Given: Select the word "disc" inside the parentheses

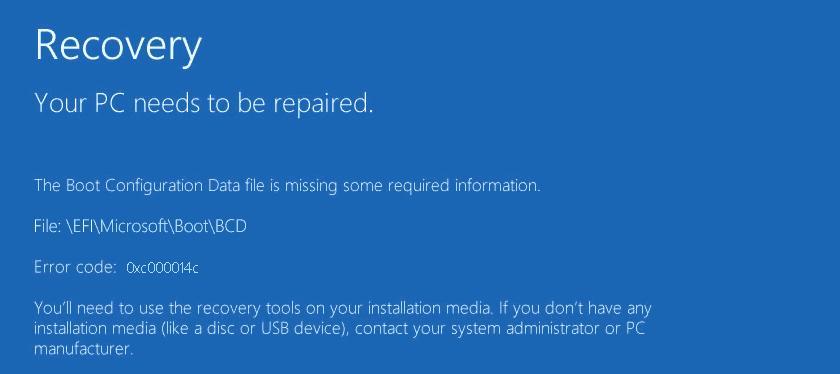Looking at the screenshot, I should [x=225, y=328].
